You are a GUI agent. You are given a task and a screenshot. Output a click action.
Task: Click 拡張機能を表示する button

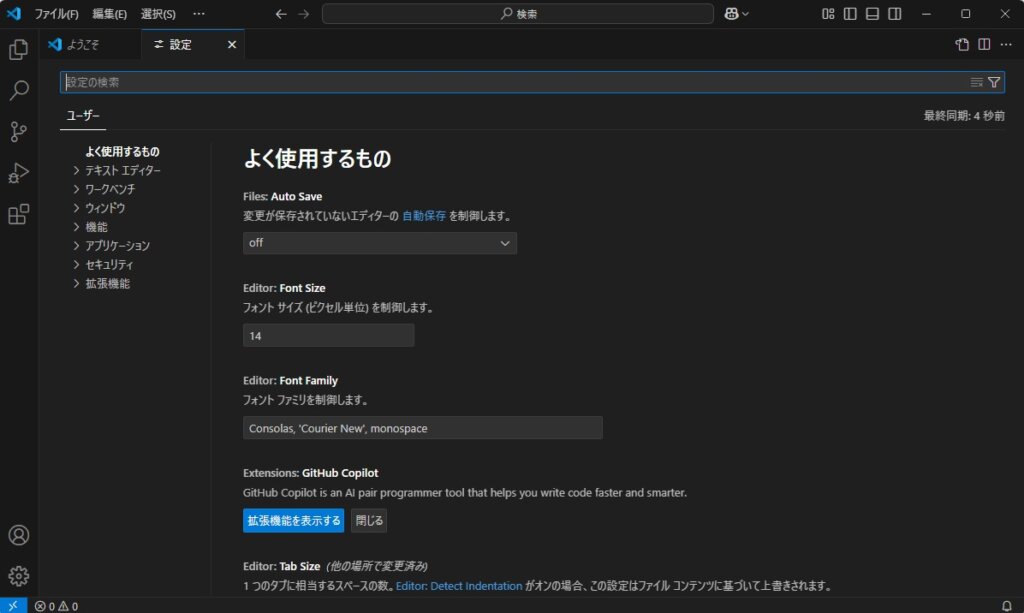tap(294, 520)
